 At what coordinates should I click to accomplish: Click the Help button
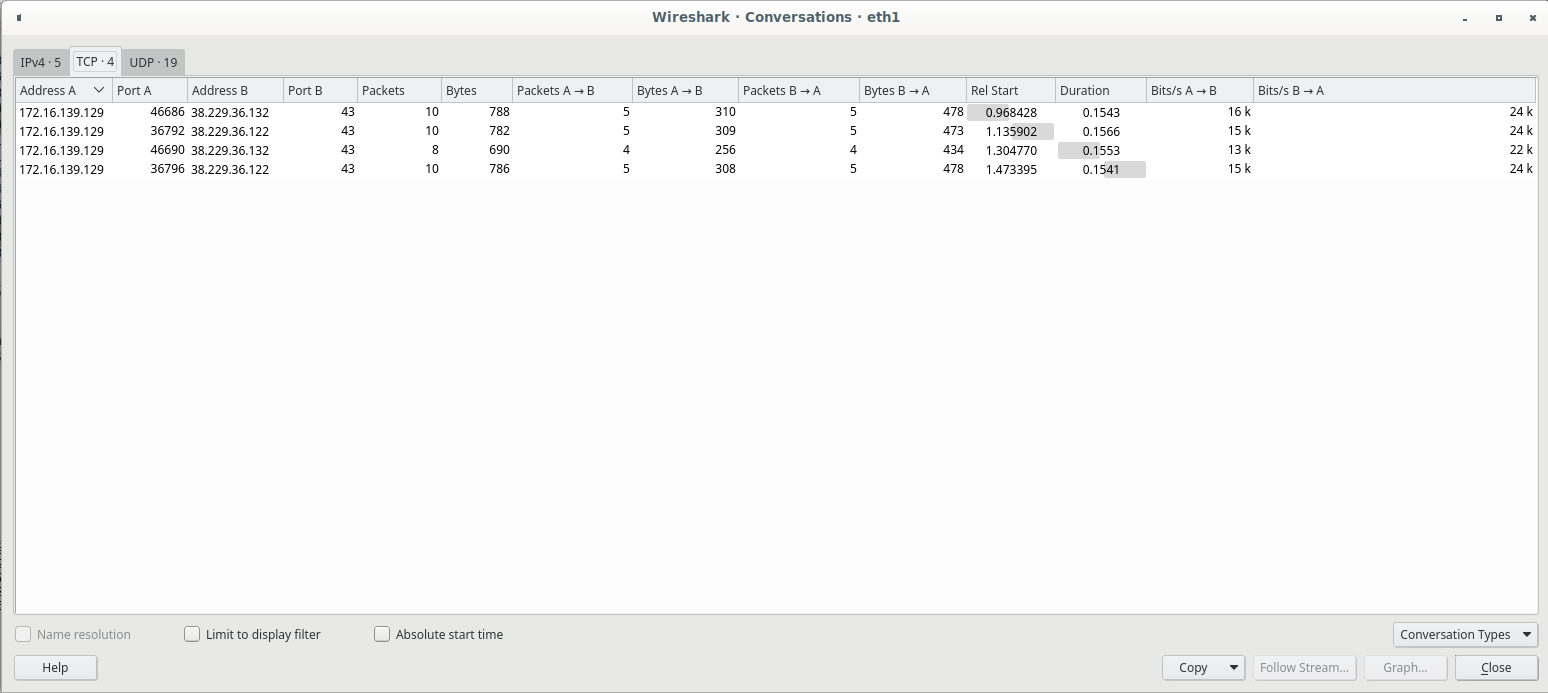56,667
